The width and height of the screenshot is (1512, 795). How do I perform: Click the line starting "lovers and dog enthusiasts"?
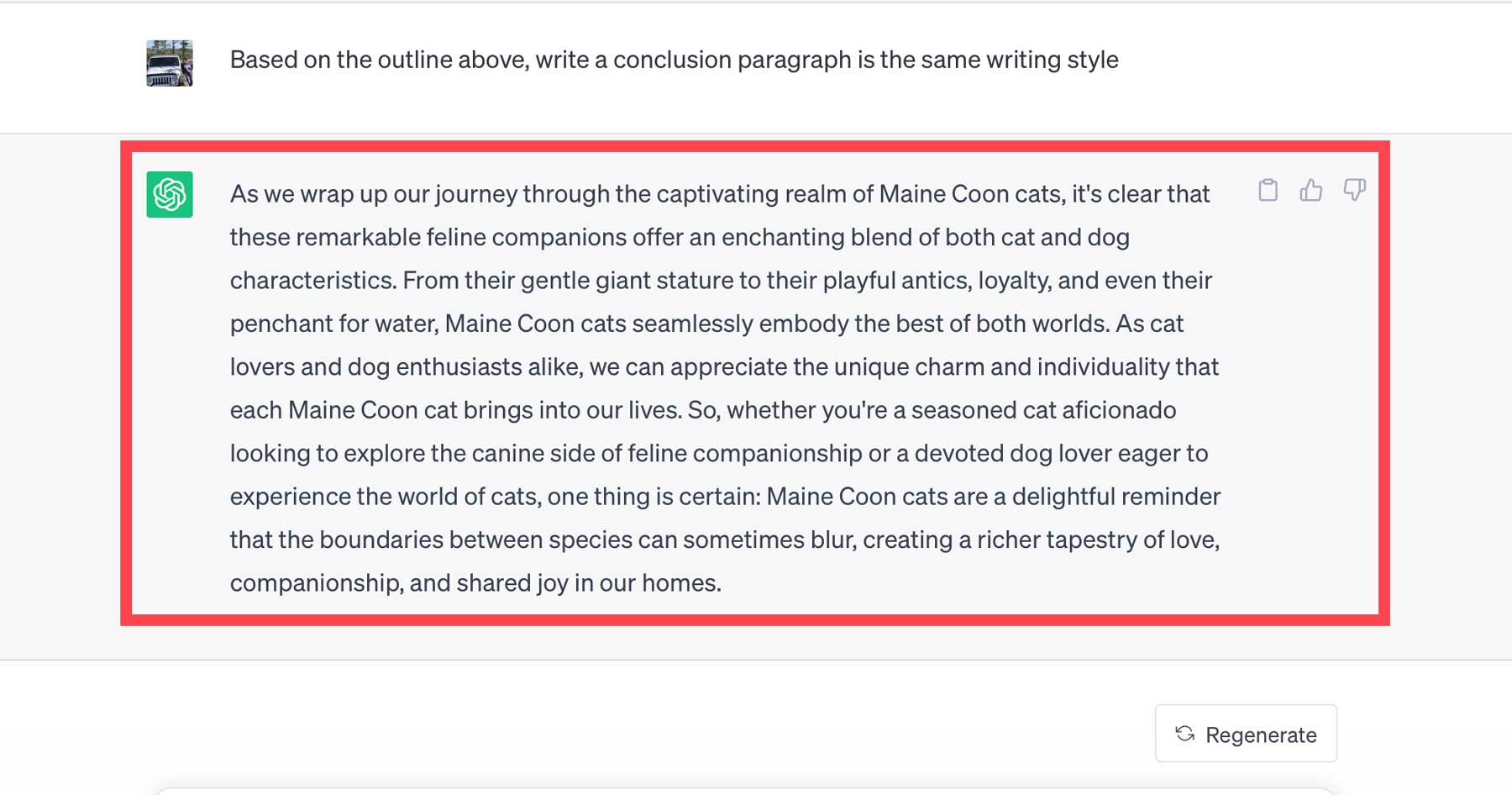[x=723, y=366]
